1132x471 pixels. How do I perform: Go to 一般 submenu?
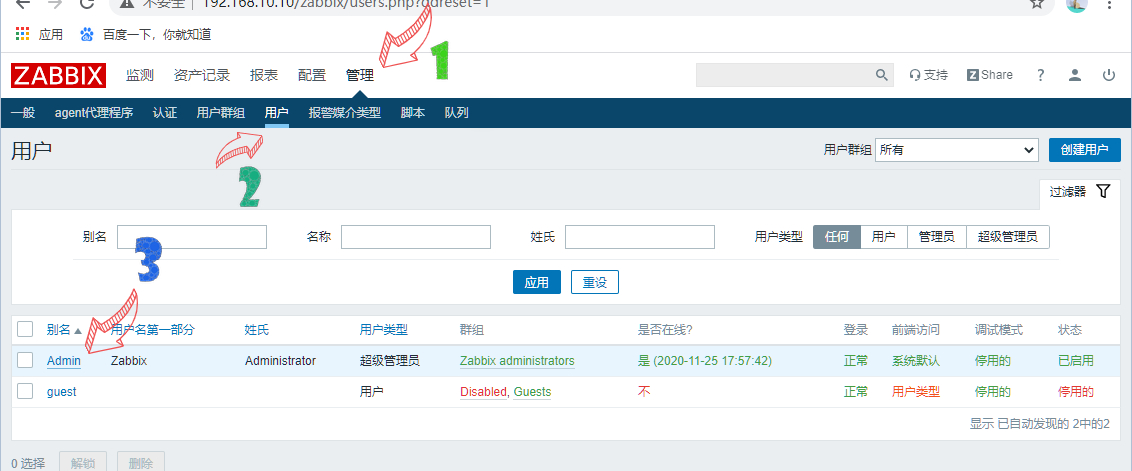pos(23,113)
